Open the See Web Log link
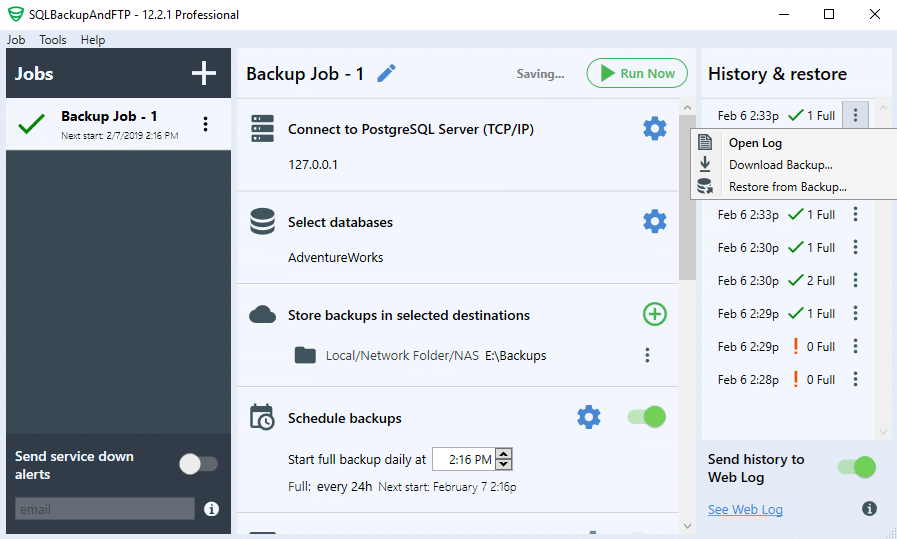Viewport: 897px width, 539px height. click(x=745, y=509)
